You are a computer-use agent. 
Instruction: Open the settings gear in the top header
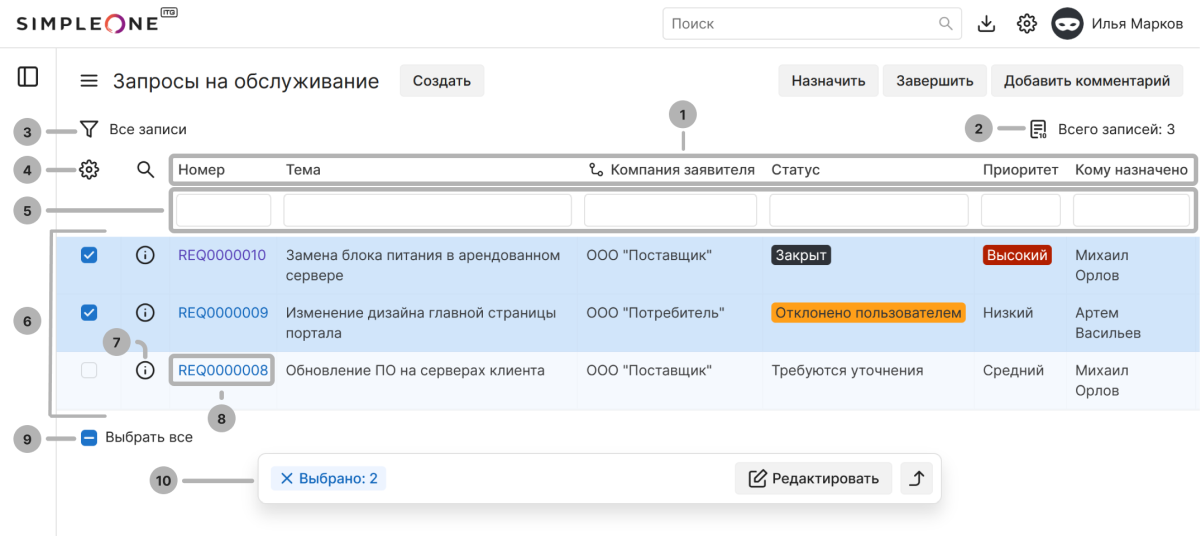click(x=1026, y=23)
